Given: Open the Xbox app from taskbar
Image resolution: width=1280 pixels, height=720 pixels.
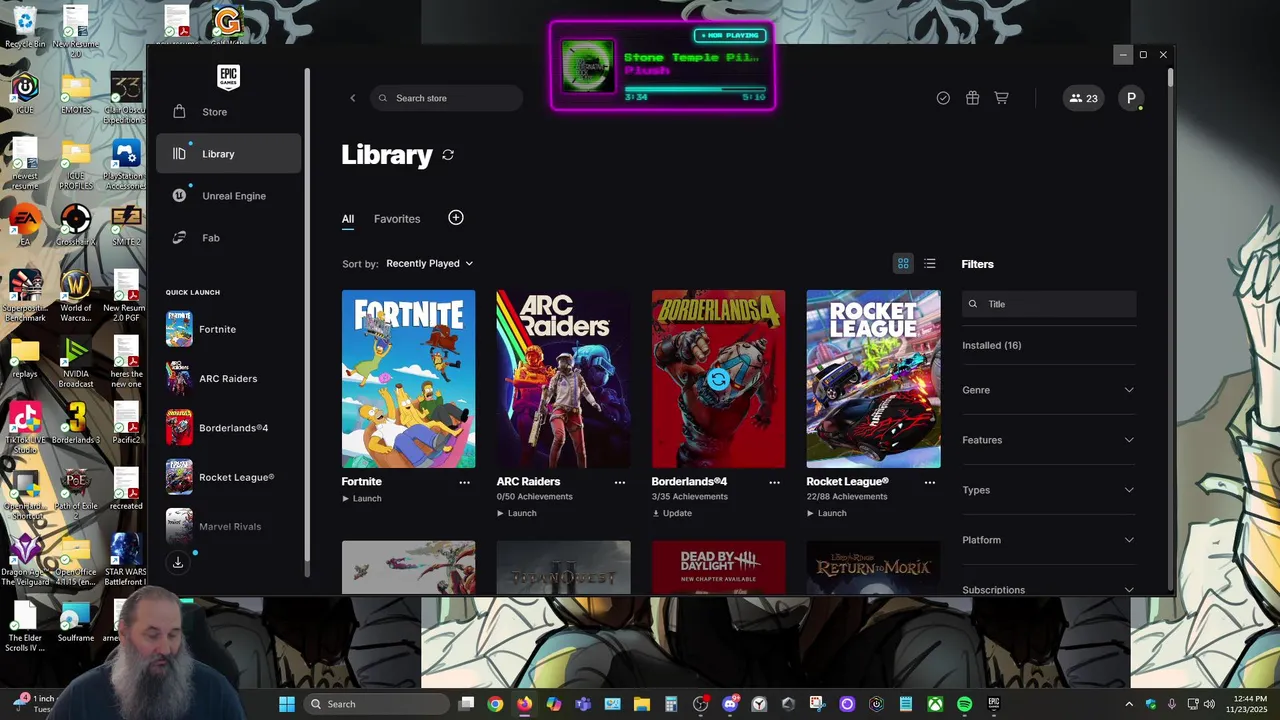Looking at the screenshot, I should [935, 704].
